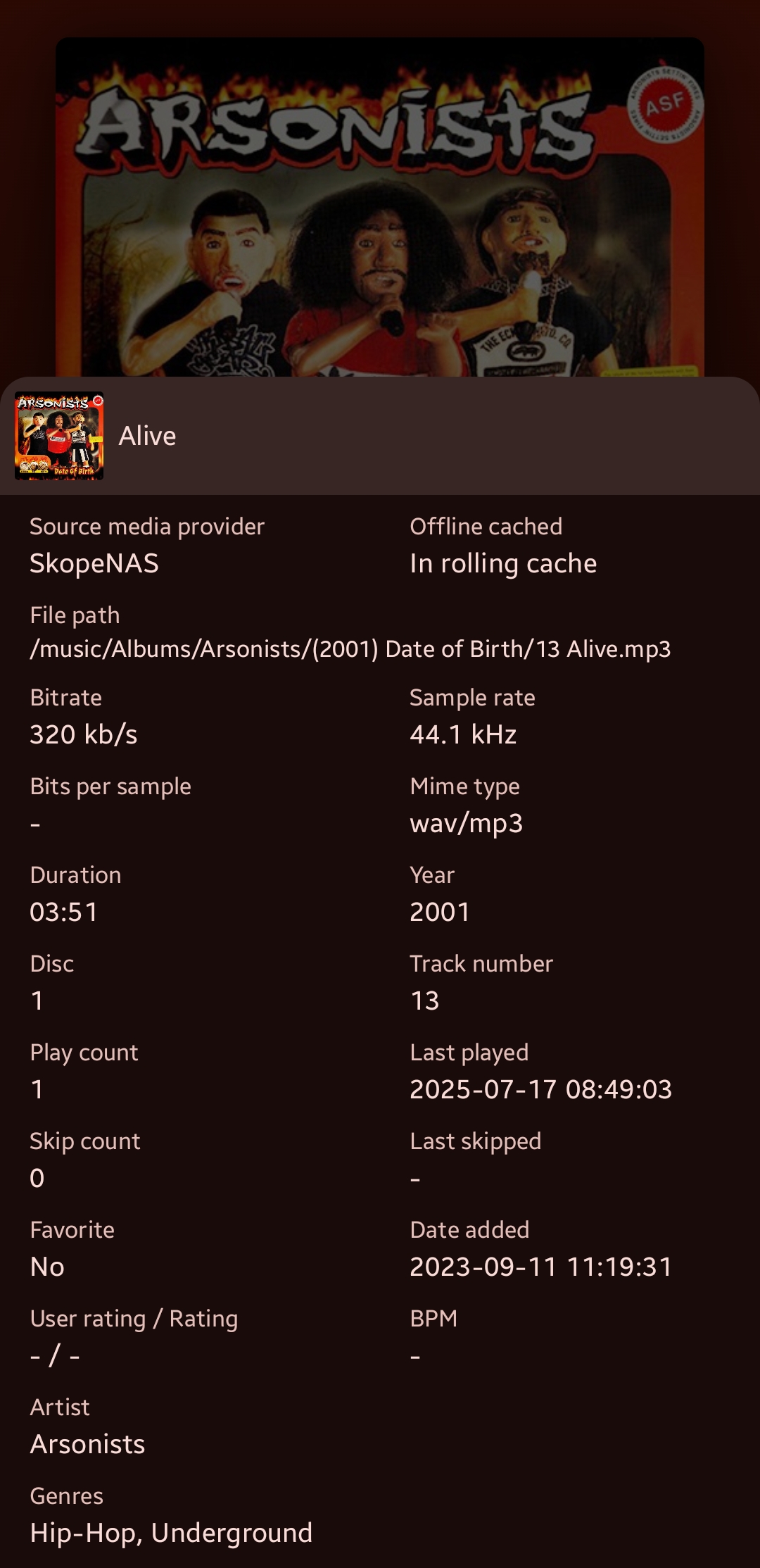The width and height of the screenshot is (760, 1568).
Task: Open the Hip-Hop, Underground genres link
Action: [171, 1533]
